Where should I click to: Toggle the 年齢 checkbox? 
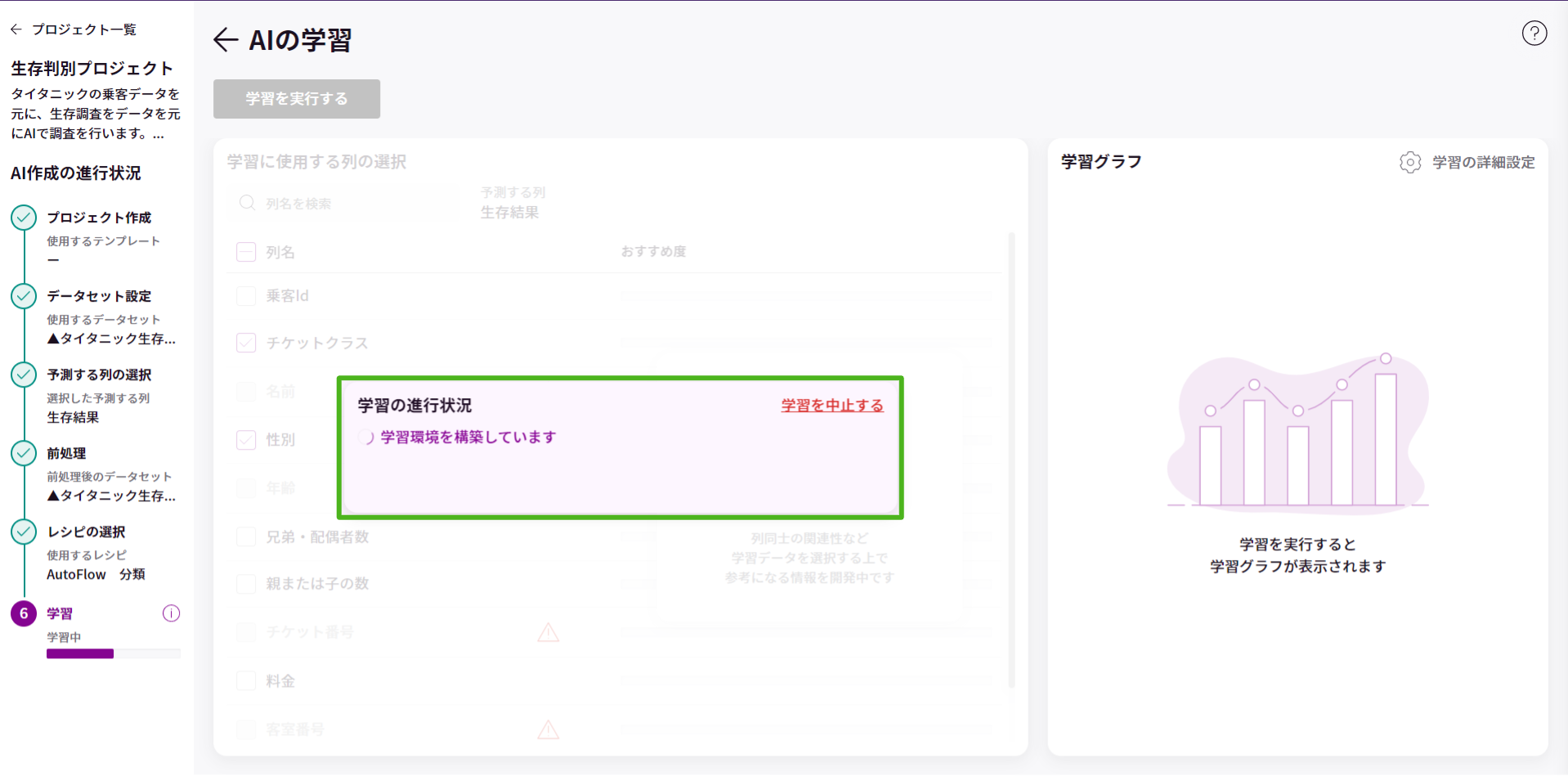coord(246,488)
